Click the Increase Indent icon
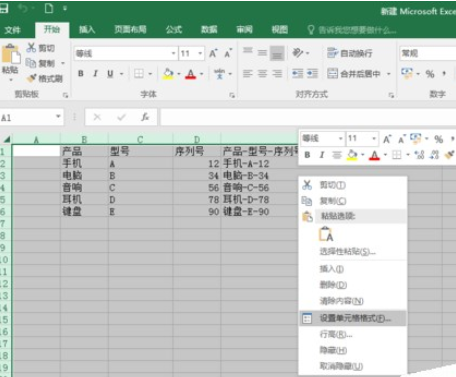 pos(312,73)
